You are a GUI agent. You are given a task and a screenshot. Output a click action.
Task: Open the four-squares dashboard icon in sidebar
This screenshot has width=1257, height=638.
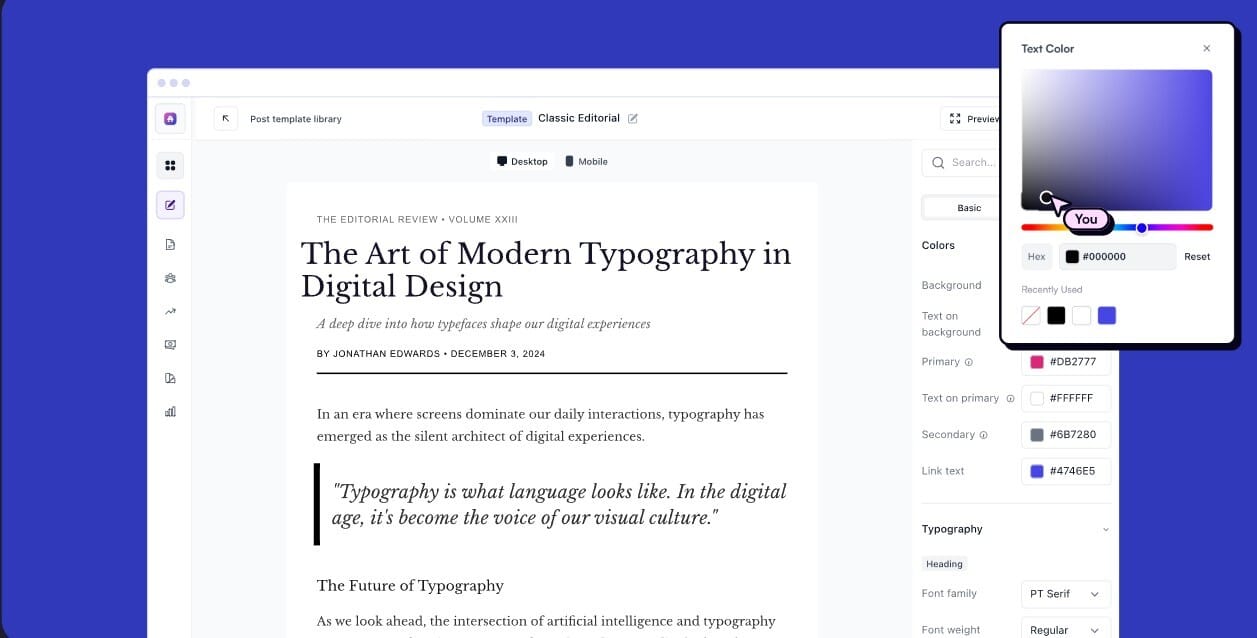click(170, 165)
